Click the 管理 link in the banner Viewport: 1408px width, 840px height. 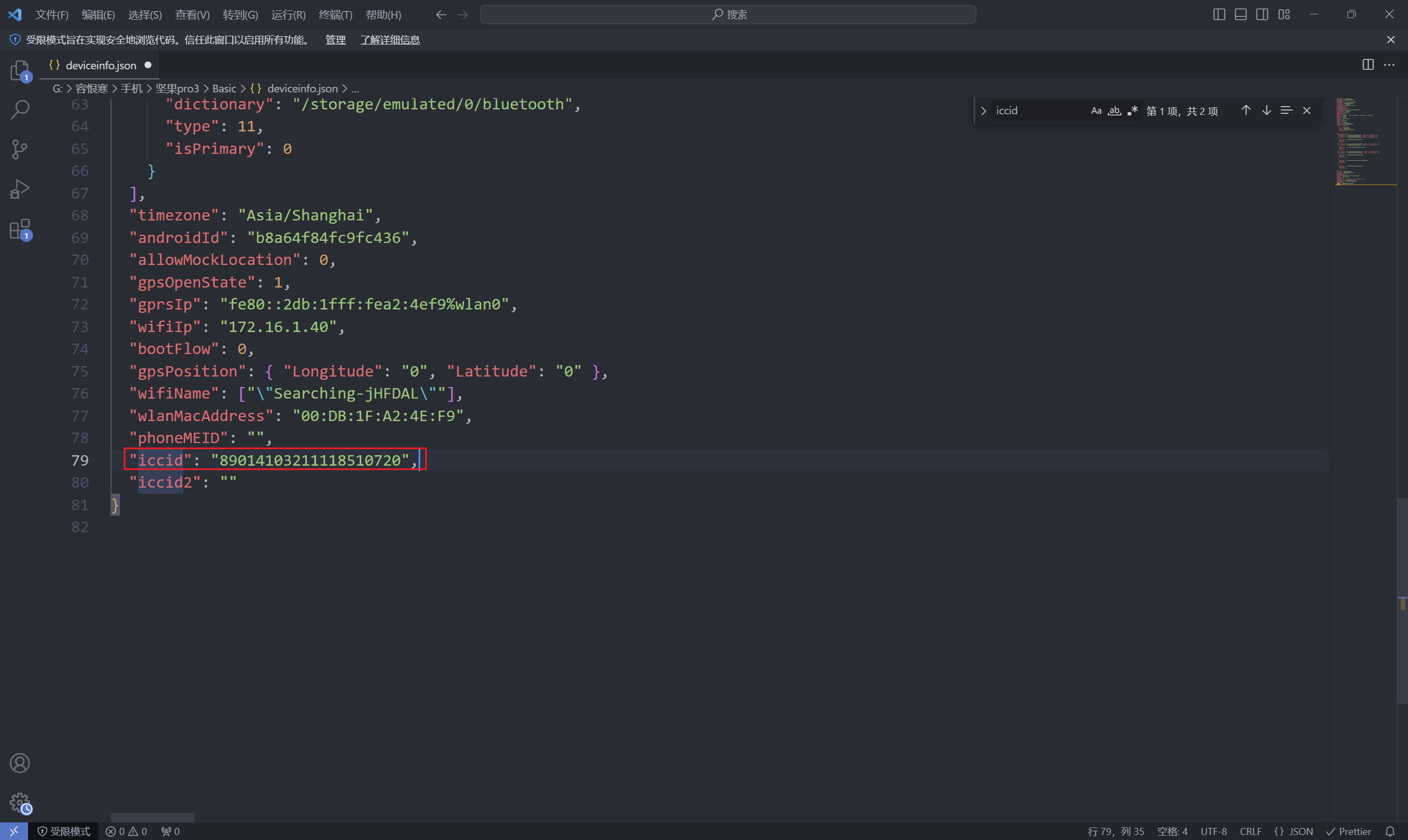coord(335,40)
